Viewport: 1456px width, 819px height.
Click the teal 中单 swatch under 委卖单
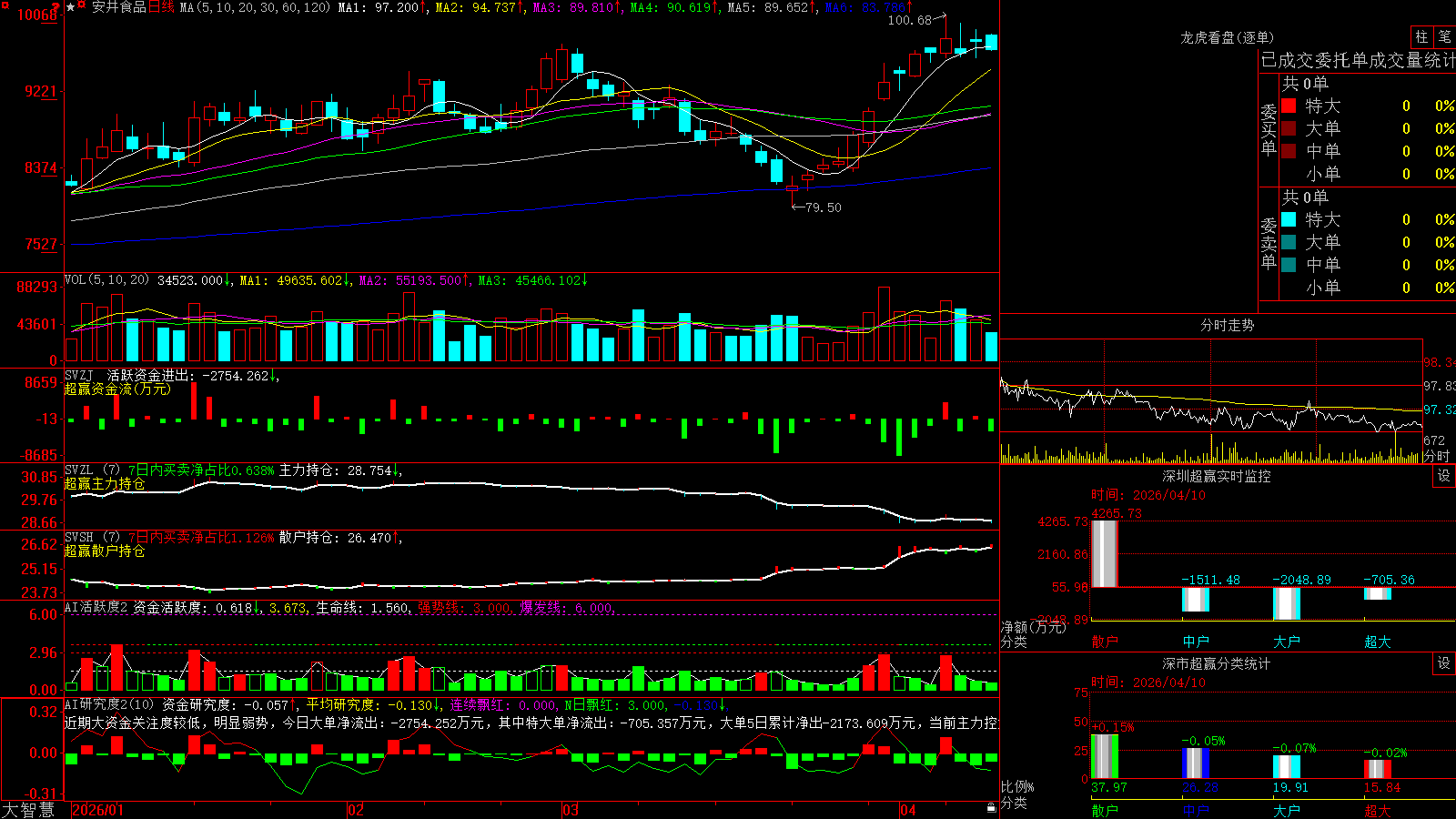[x=1289, y=265]
